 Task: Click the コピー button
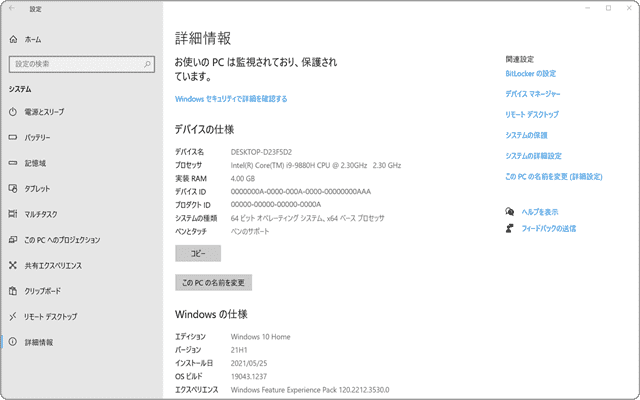tap(198, 253)
